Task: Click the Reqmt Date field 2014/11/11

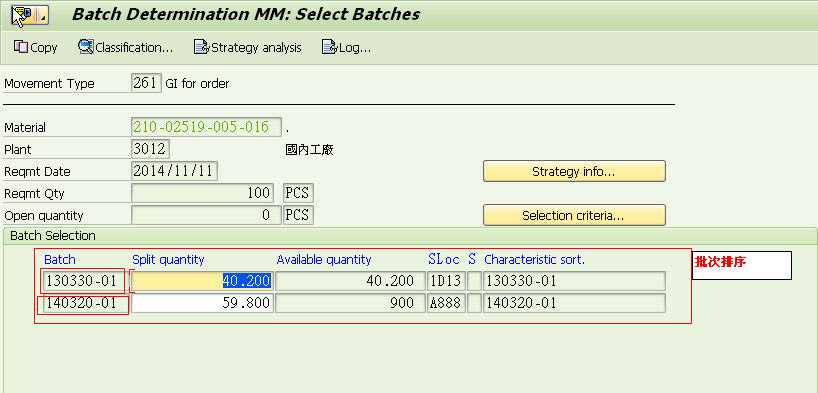Action: coord(174,171)
